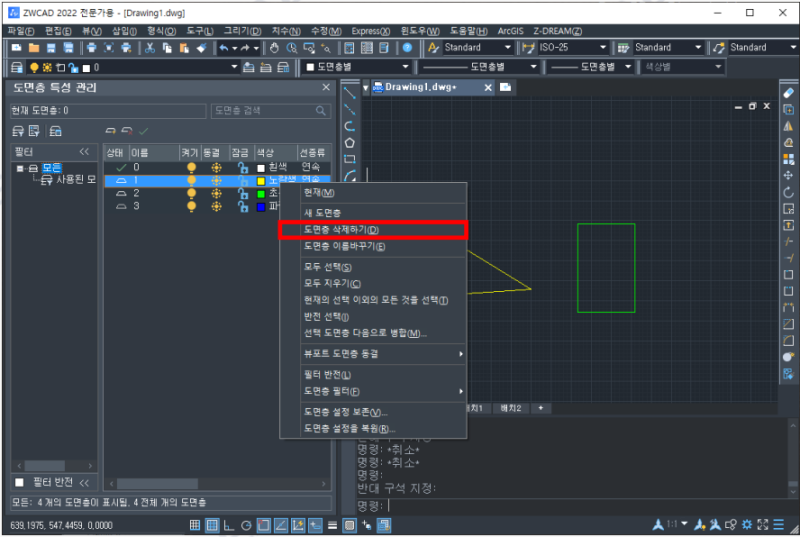Image resolution: width=800 pixels, height=537 pixels.
Task: Click the New Property Filter icon
Action: click(x=18, y=131)
